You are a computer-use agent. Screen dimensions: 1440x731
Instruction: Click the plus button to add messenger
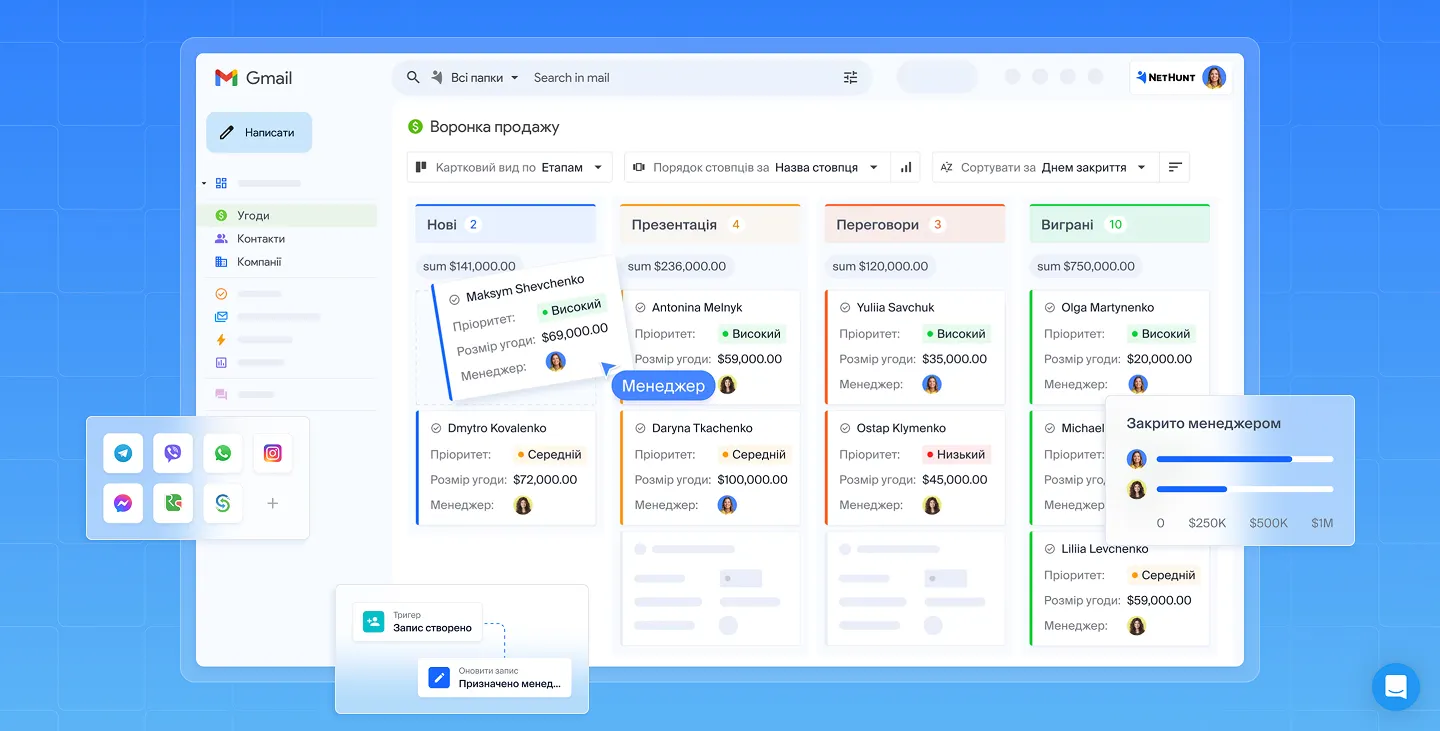(272, 503)
